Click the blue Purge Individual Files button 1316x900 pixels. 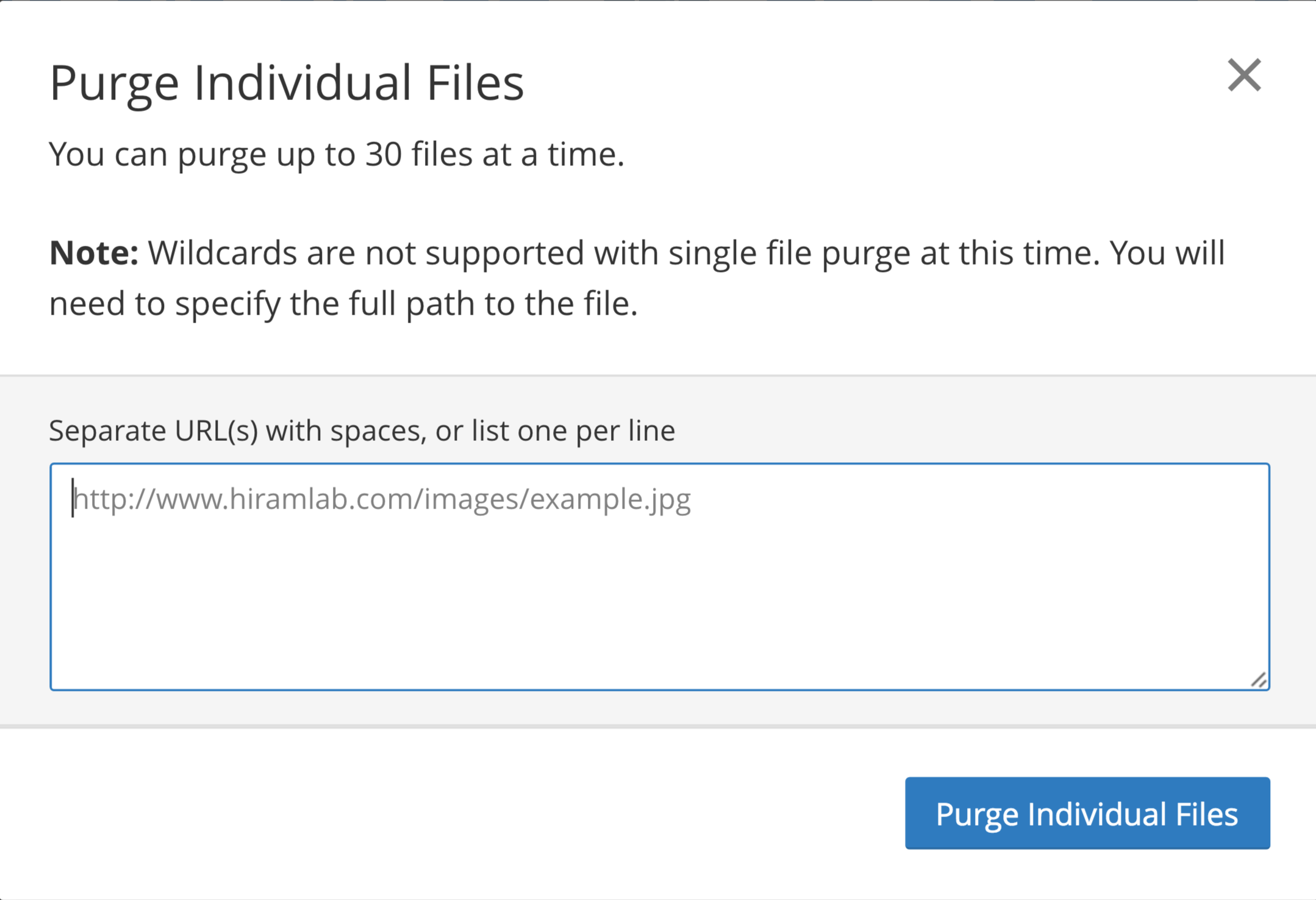(x=1087, y=813)
